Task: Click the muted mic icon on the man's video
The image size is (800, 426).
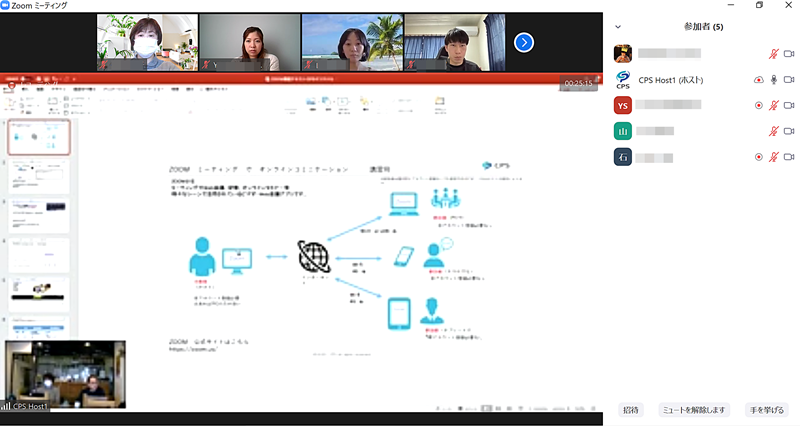Action: [411, 65]
